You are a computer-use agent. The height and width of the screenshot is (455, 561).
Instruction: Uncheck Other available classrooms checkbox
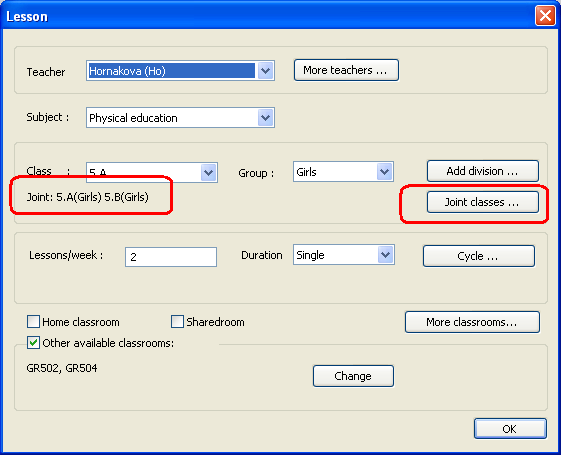33,343
